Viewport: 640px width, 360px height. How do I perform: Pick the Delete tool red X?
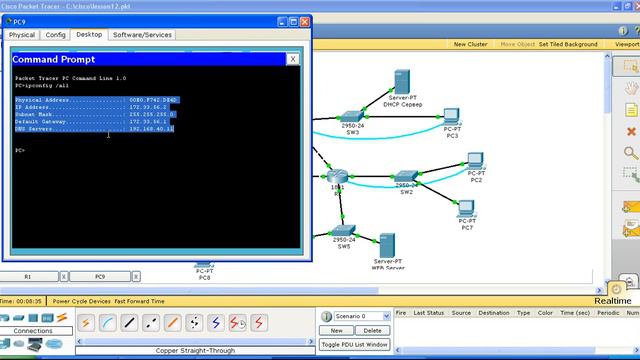click(x=631, y=132)
